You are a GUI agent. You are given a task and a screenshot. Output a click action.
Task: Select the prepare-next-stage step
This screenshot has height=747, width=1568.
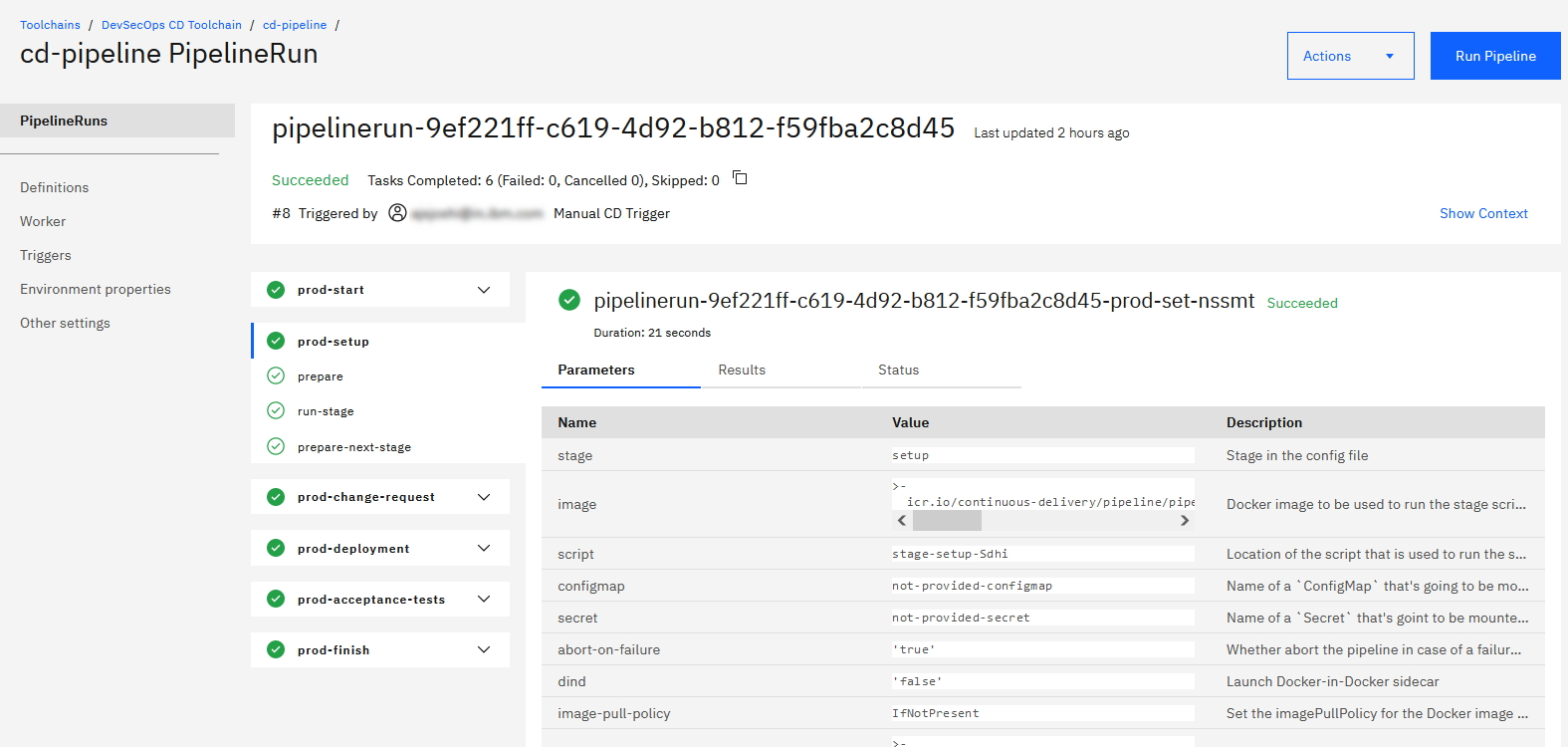(353, 447)
